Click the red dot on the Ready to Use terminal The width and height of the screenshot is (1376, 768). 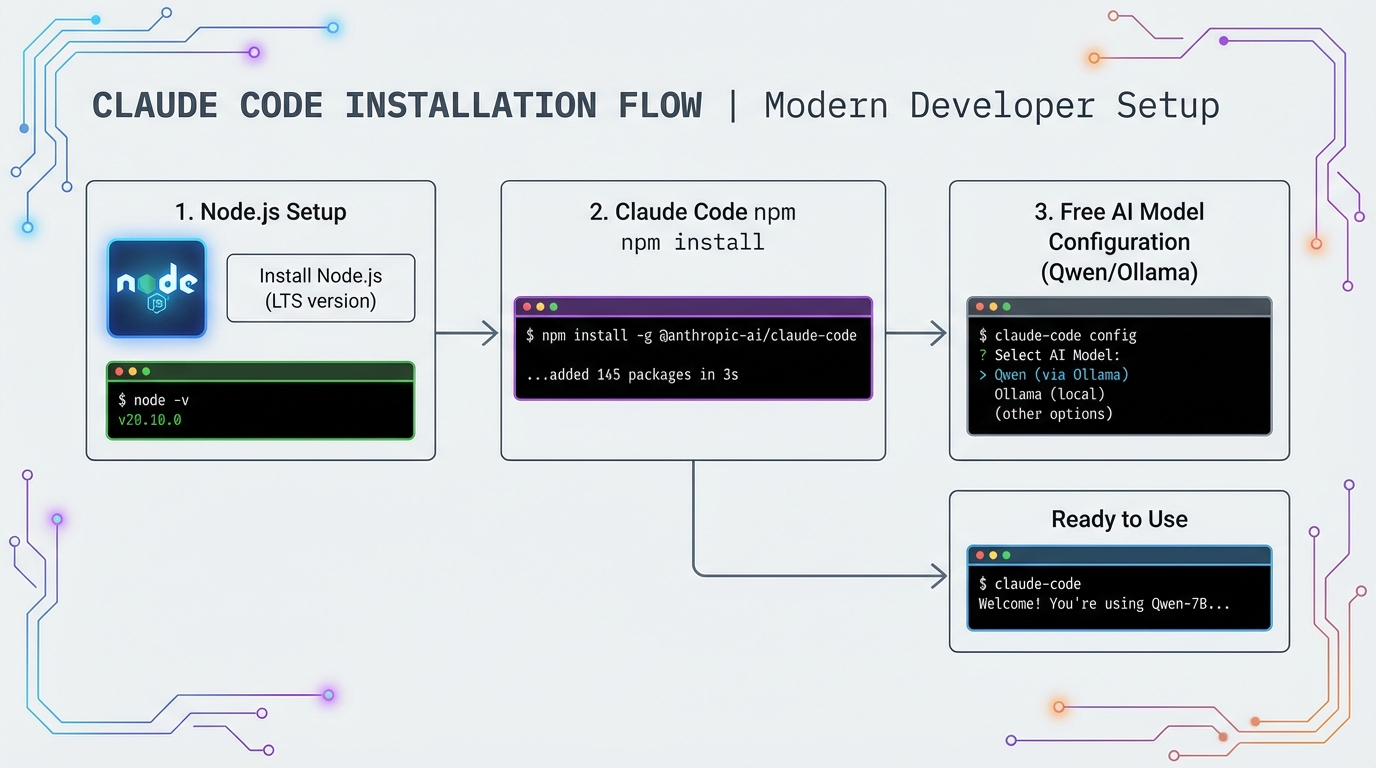[978, 555]
